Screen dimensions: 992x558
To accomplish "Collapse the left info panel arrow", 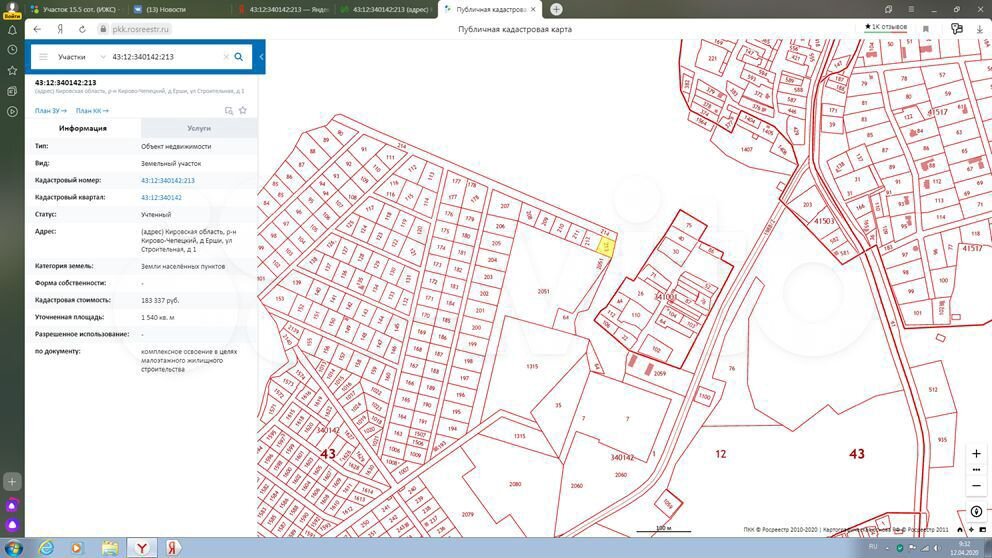I will click(x=261, y=57).
